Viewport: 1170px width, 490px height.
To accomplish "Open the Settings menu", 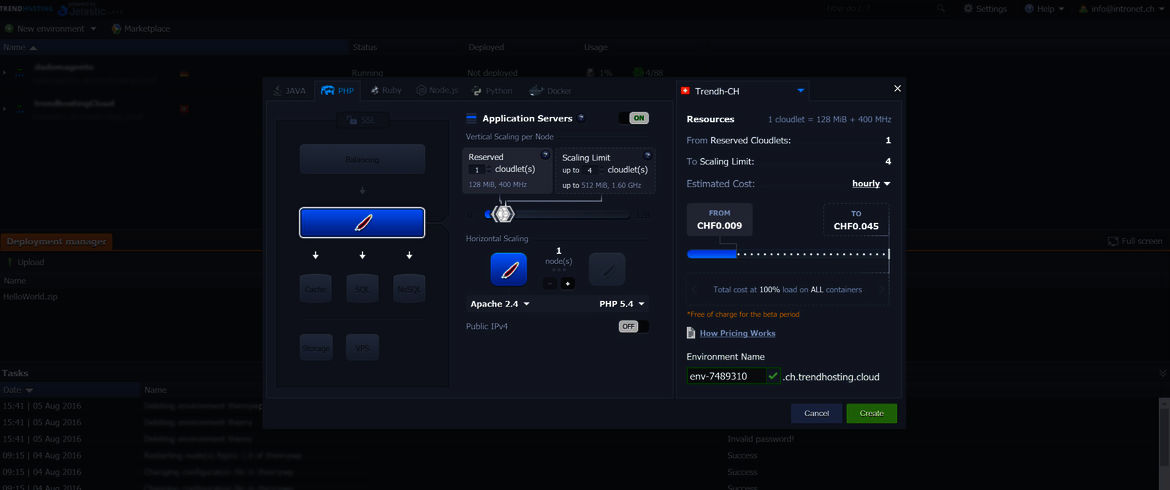I will coord(985,8).
